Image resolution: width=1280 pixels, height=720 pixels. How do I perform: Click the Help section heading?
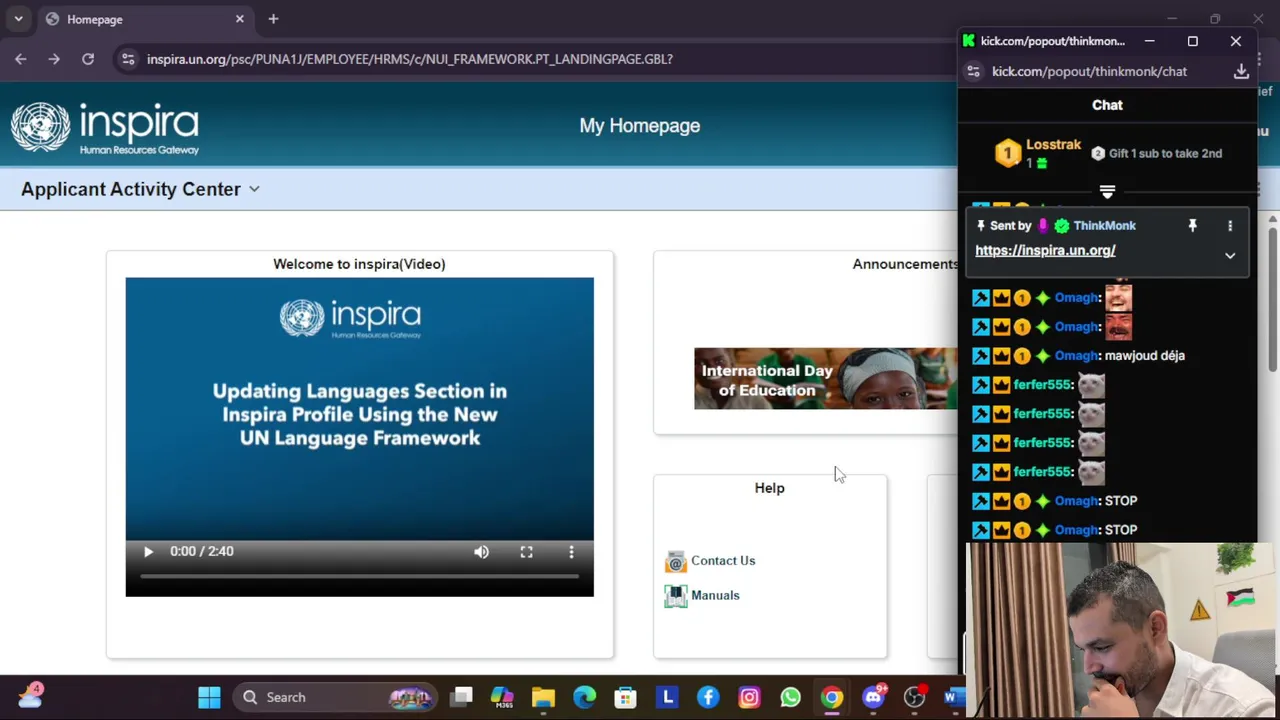[x=770, y=488]
